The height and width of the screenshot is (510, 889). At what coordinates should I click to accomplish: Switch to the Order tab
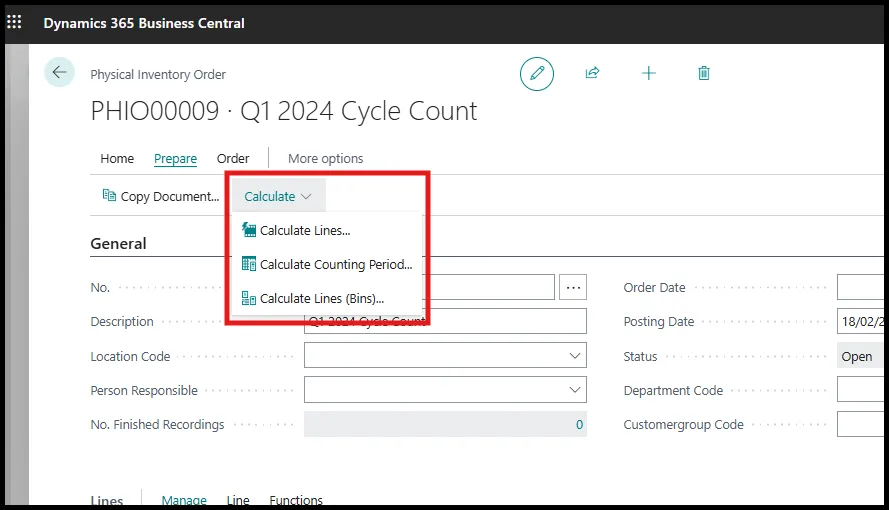click(x=233, y=159)
